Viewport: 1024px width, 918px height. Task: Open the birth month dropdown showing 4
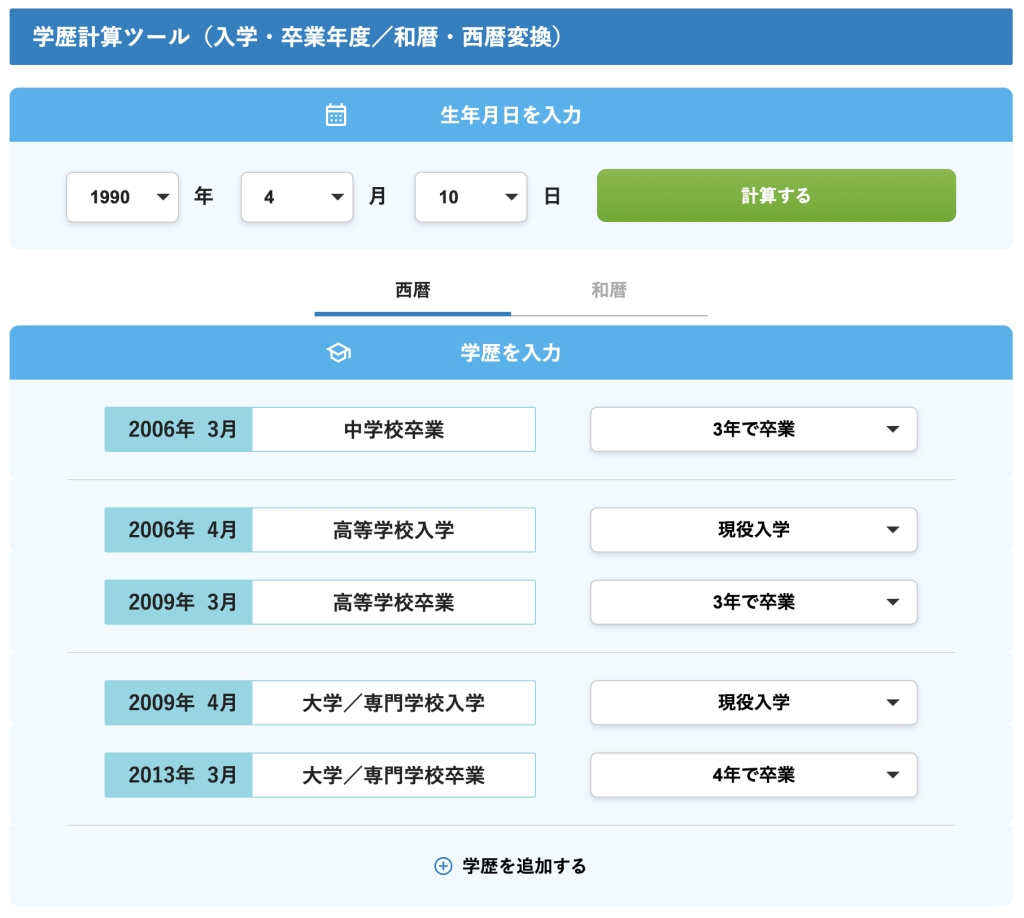coord(296,197)
